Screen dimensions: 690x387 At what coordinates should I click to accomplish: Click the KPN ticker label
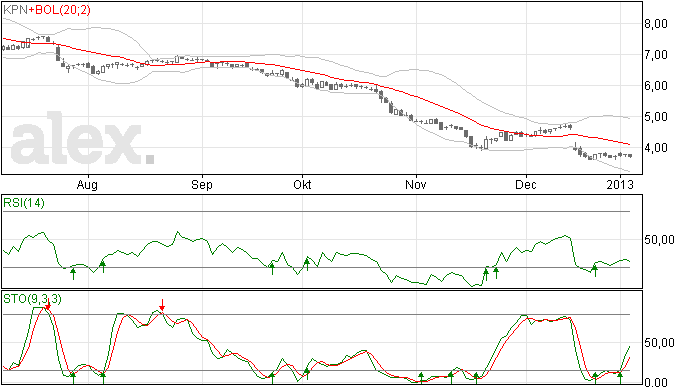tap(15, 9)
